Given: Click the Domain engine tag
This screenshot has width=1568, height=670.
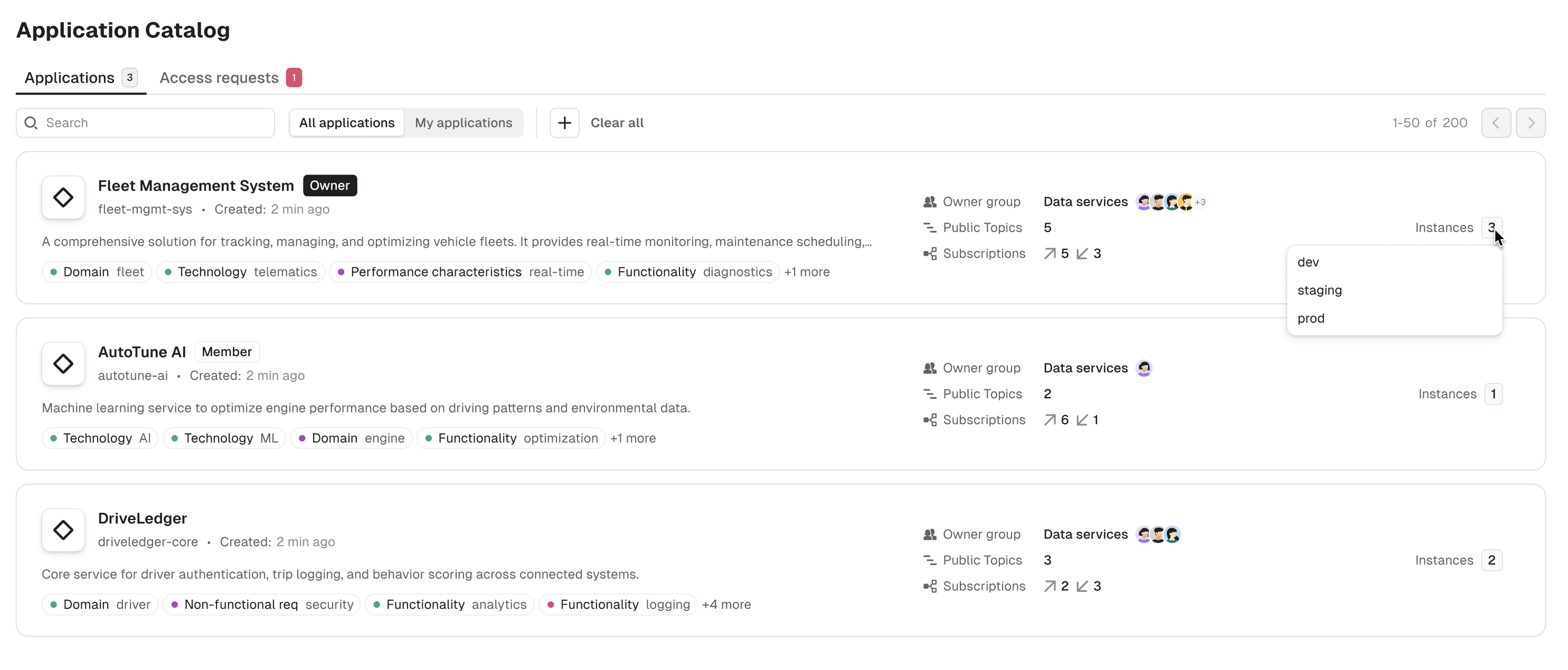Looking at the screenshot, I should pos(351,438).
